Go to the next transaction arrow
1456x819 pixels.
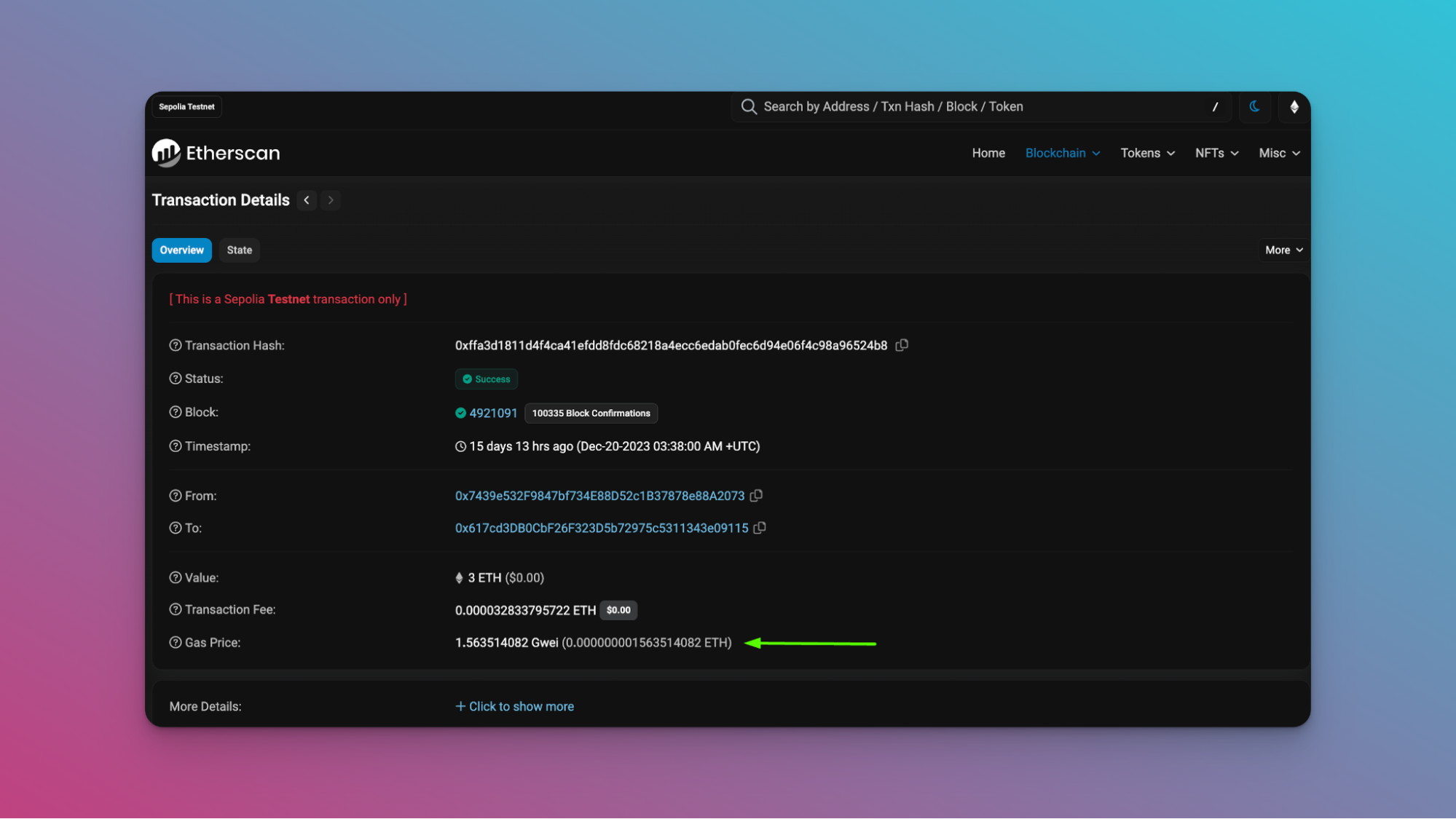[x=331, y=200]
